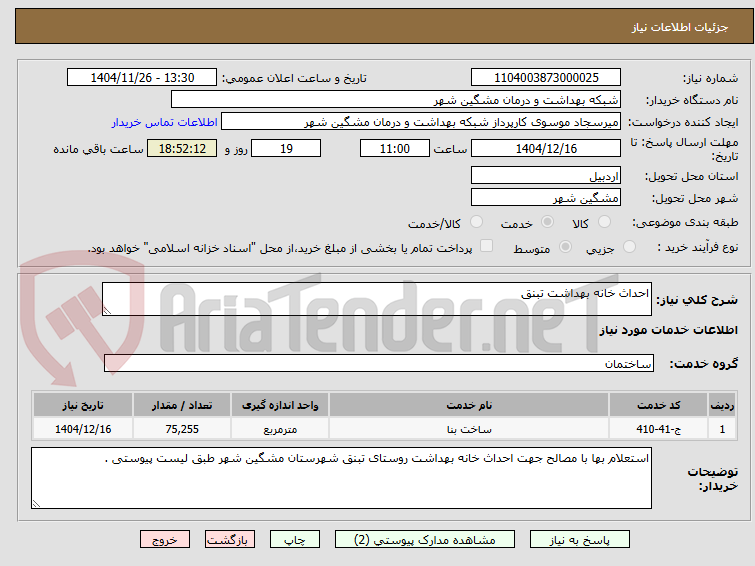Click service name cell ساخت بنا
Image resolution: width=755 pixels, height=566 pixels.
pyautogui.click(x=469, y=429)
